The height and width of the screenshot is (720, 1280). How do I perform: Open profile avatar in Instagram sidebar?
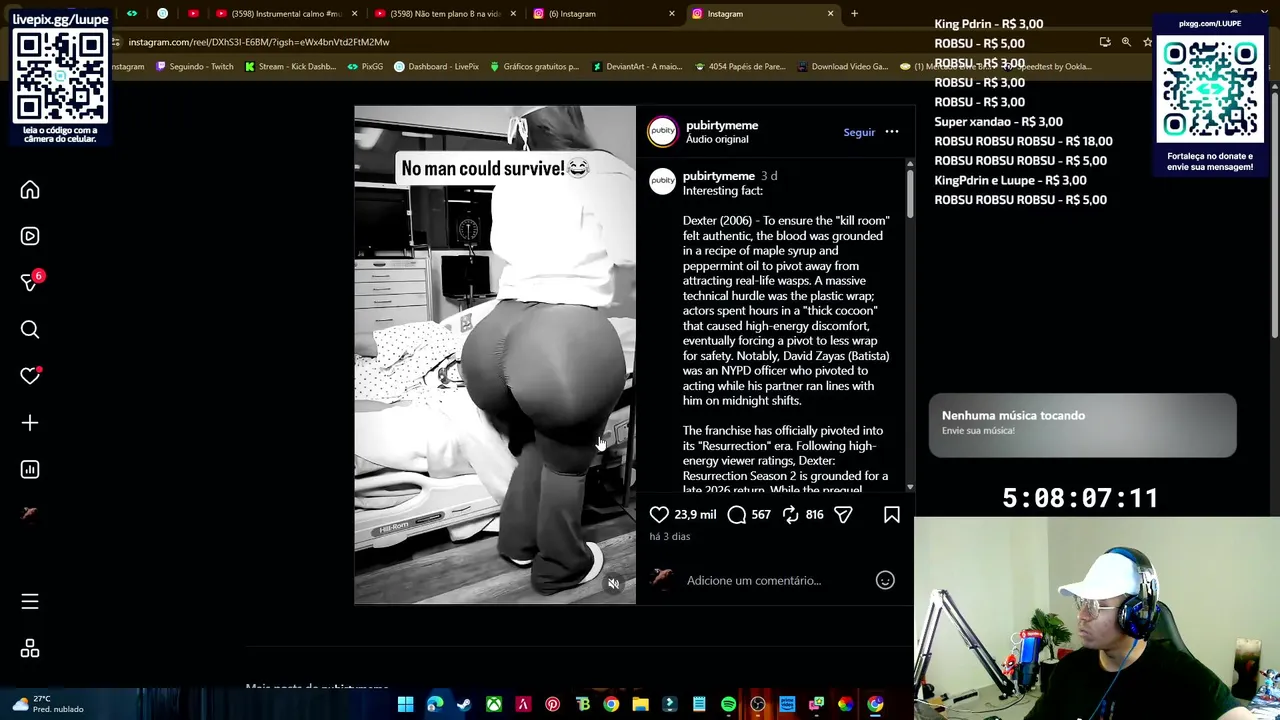30,513
